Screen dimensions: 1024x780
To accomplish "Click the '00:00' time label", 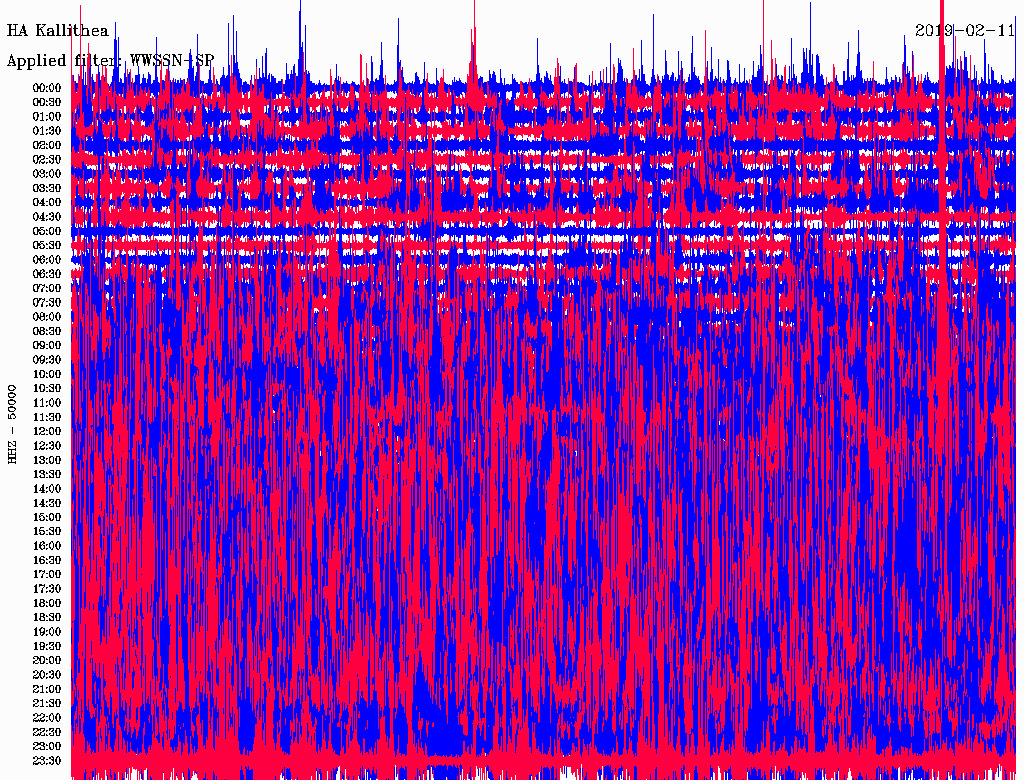I will point(47,88).
